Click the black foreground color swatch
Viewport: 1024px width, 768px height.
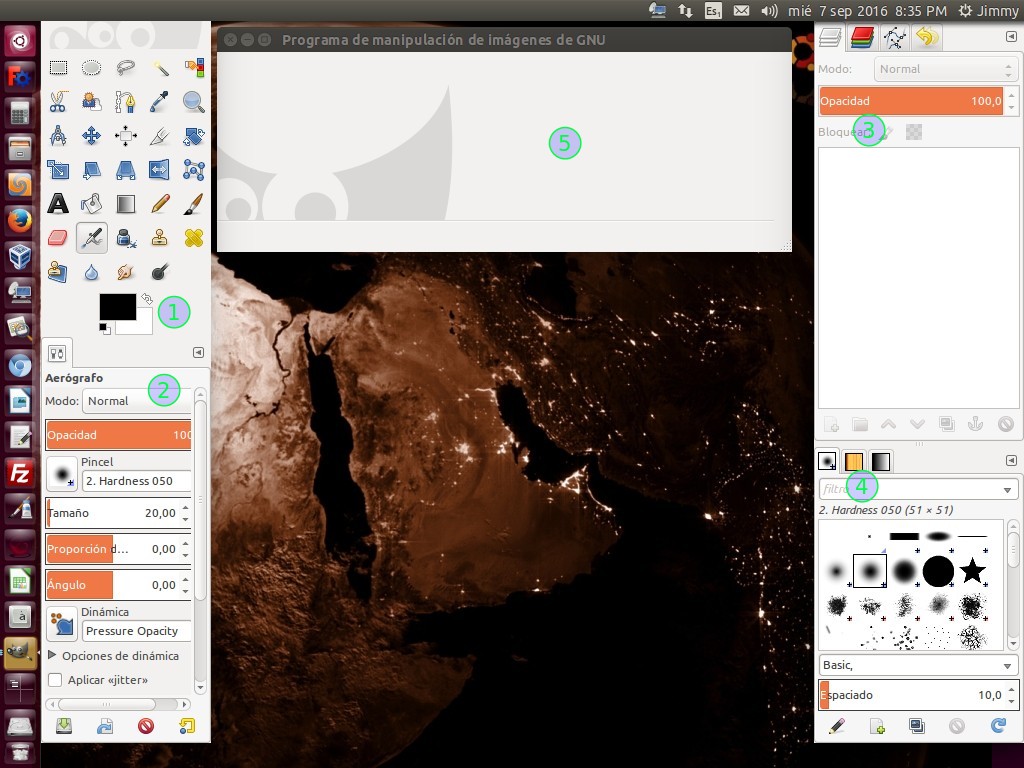tap(116, 307)
